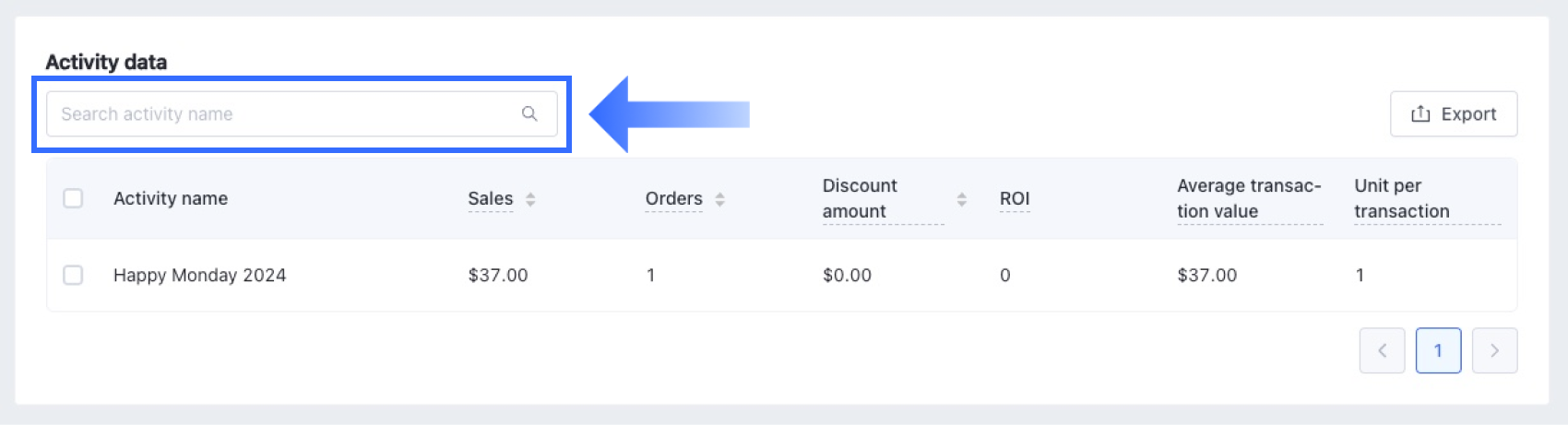
Task: Sort by Sales column arrows
Action: (530, 199)
